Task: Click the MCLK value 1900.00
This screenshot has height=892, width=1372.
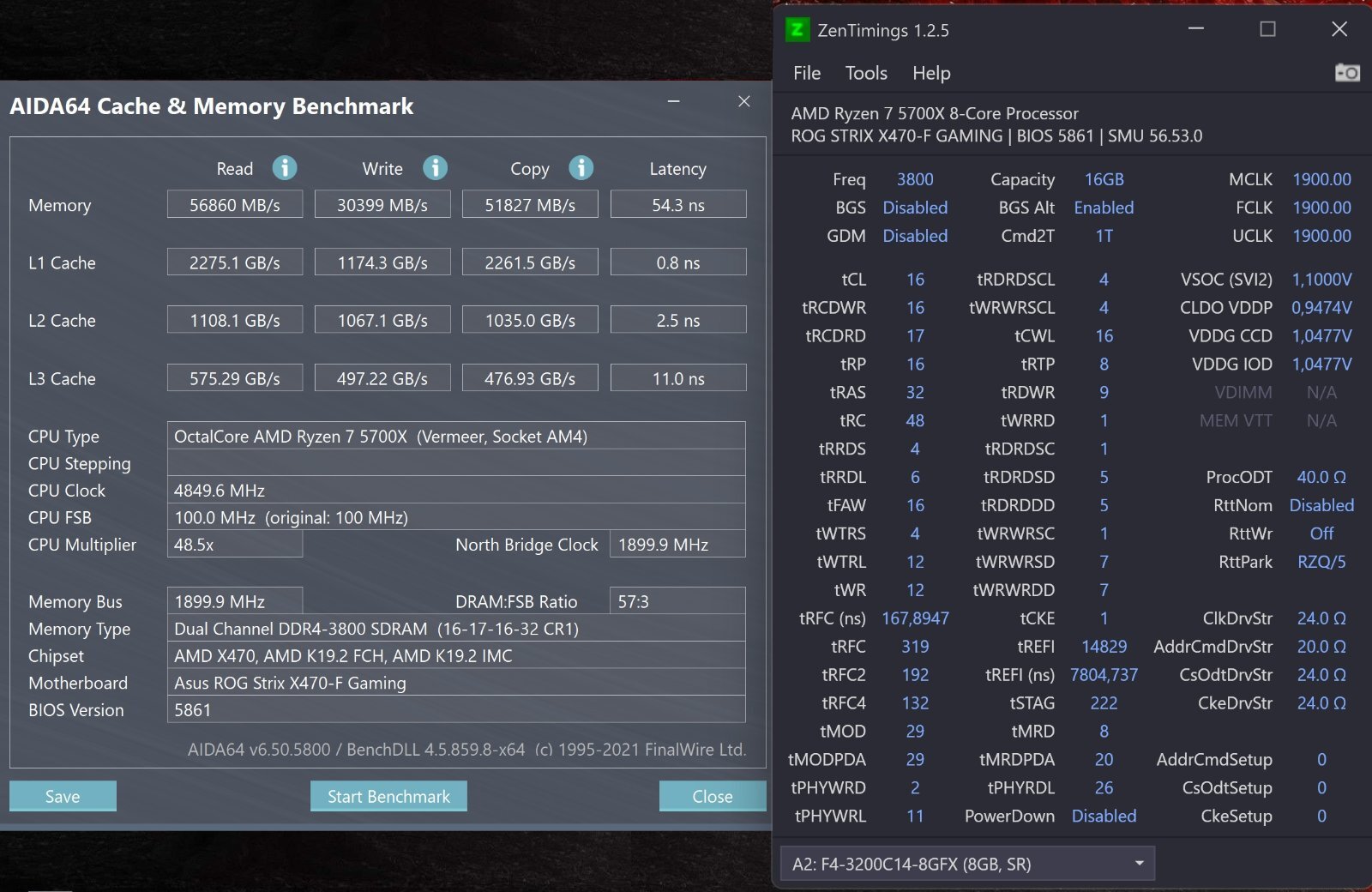Action: [x=1321, y=179]
